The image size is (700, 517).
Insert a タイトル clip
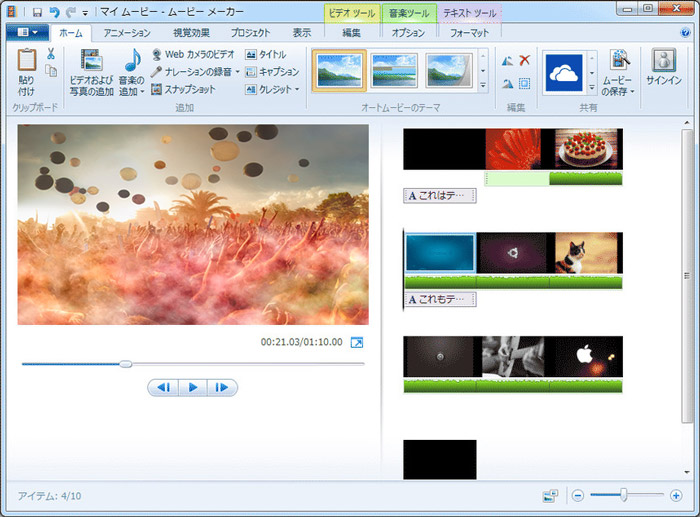(x=266, y=54)
